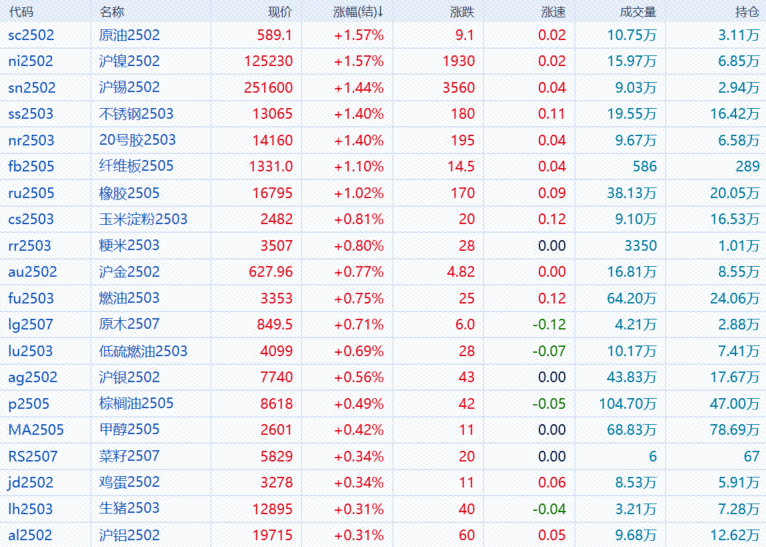The width and height of the screenshot is (766, 547).
Task: Select the 鸡蛋2502 name
Action: 129,483
